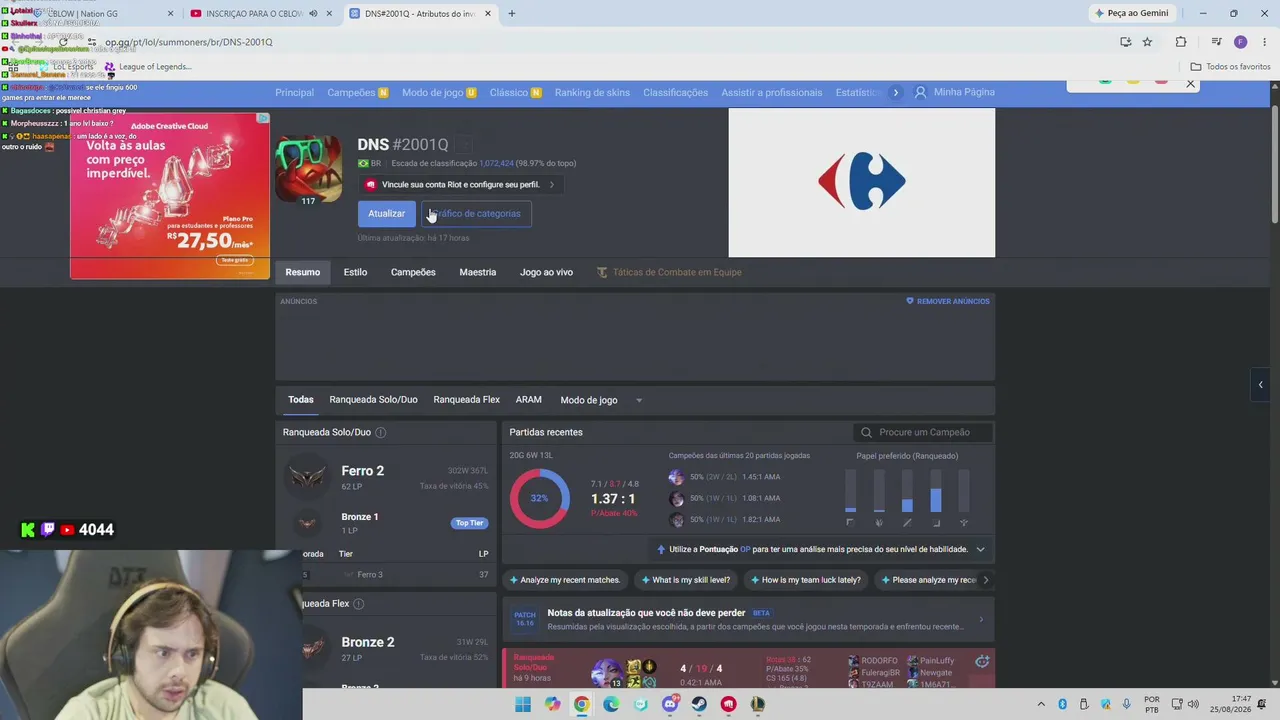Open Ranking de skins in navigation
The height and width of the screenshot is (720, 1280).
tap(592, 92)
